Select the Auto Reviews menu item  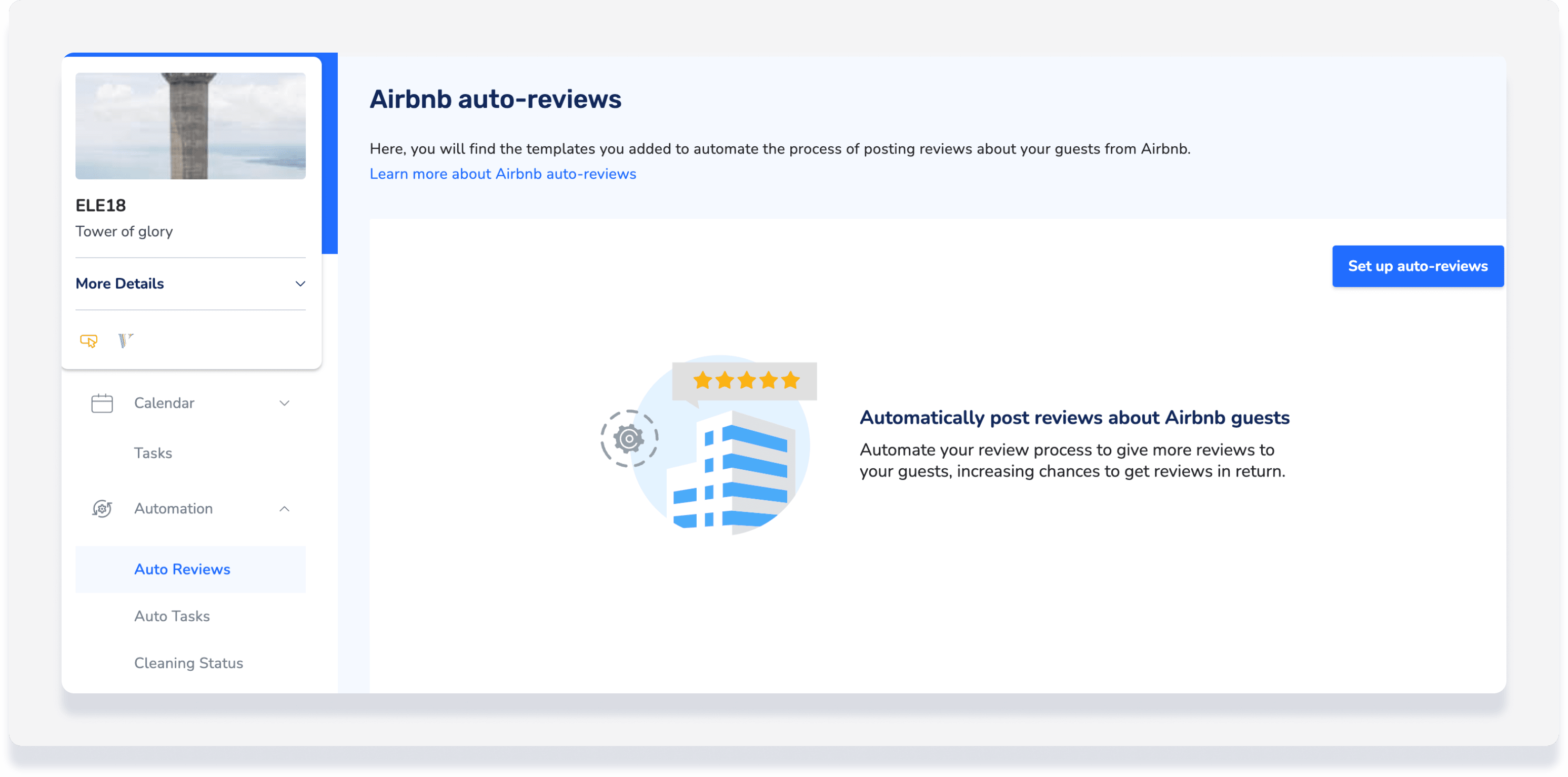point(182,570)
